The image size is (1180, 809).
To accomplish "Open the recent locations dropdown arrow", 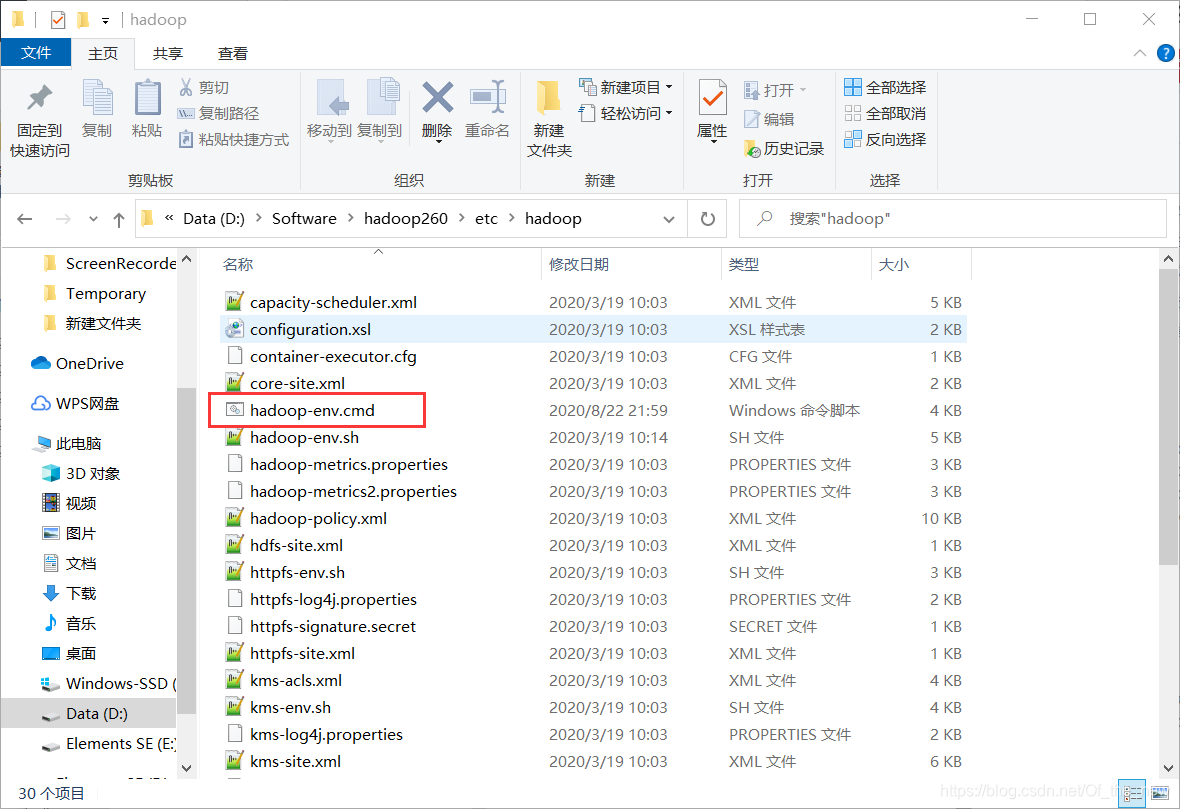I will pos(93,219).
